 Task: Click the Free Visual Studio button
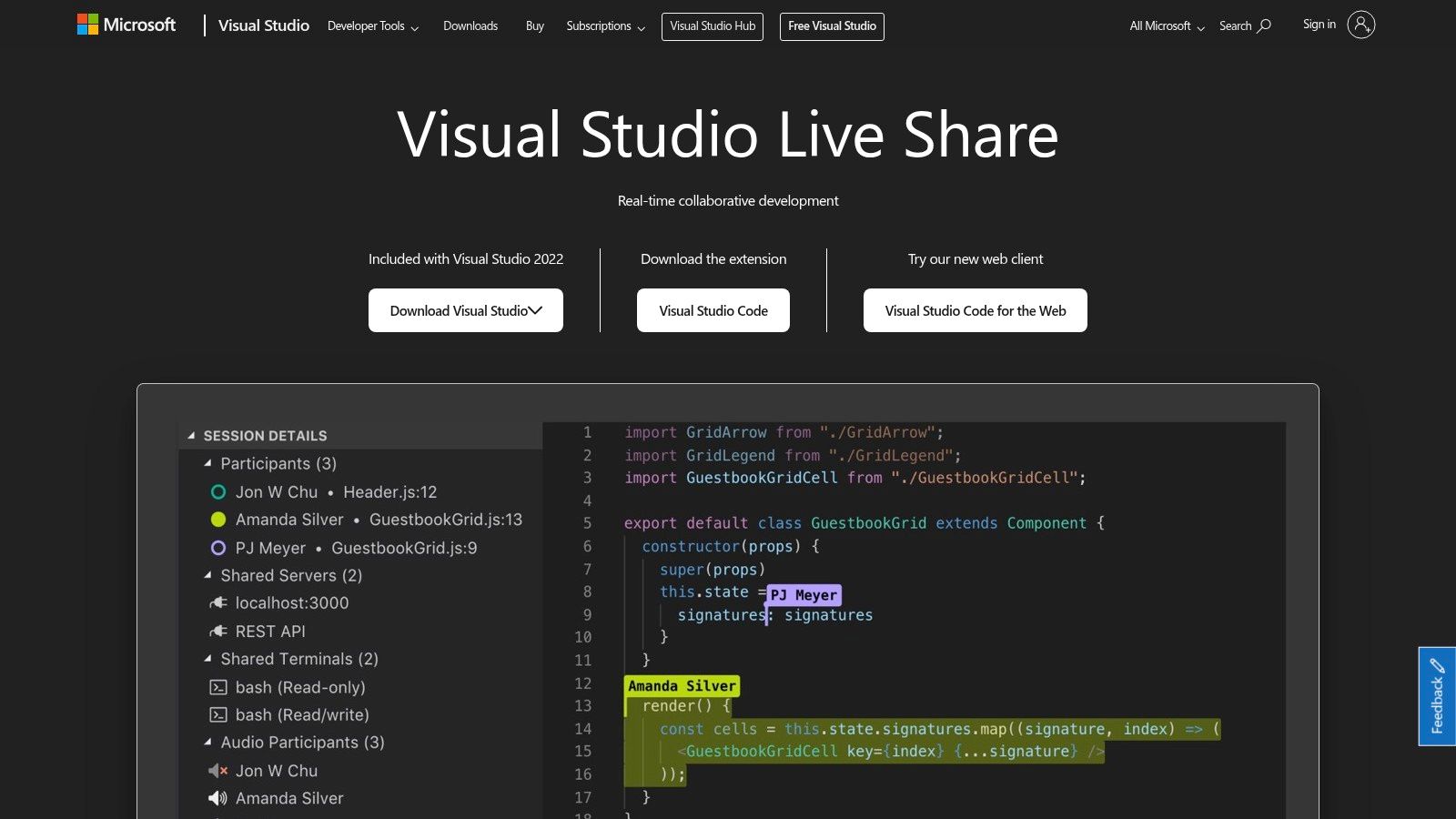click(832, 26)
